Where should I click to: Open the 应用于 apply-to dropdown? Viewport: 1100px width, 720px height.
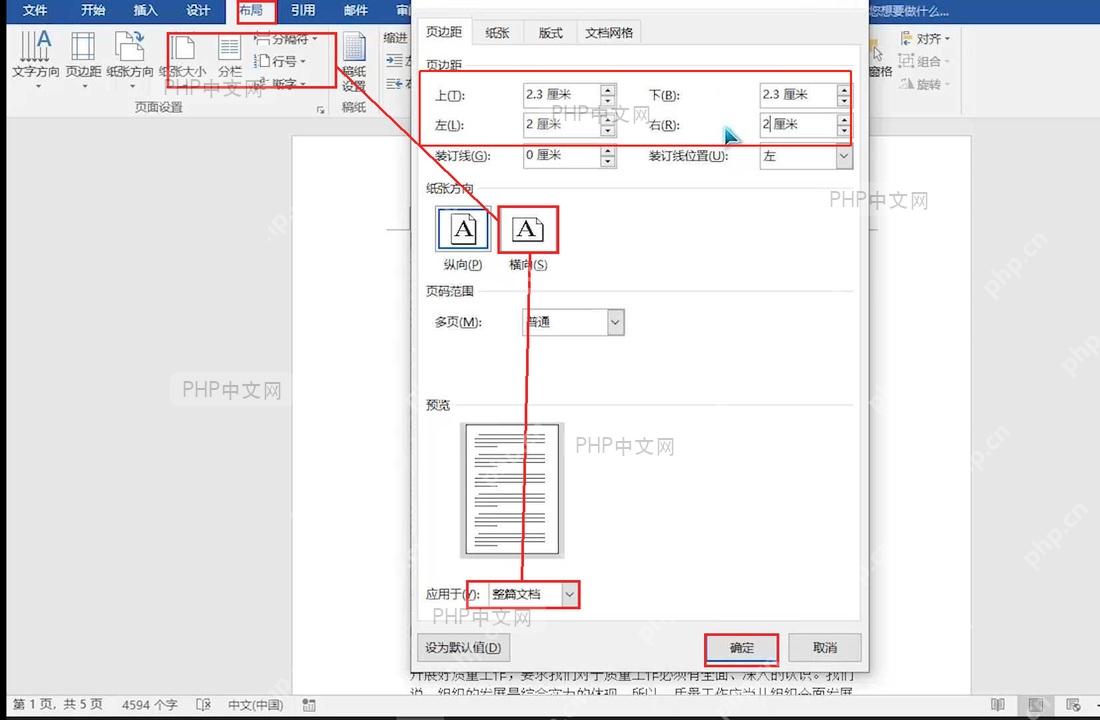(570, 594)
